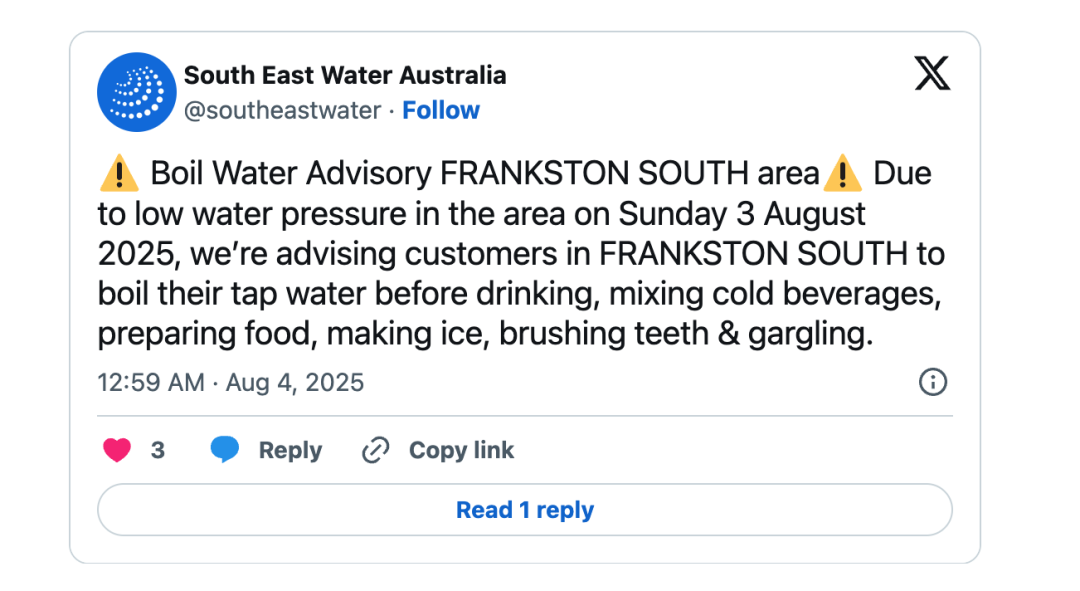Click 'Aug 4, 2025' date text
This screenshot has height=591, width=1080.
pos(293,382)
